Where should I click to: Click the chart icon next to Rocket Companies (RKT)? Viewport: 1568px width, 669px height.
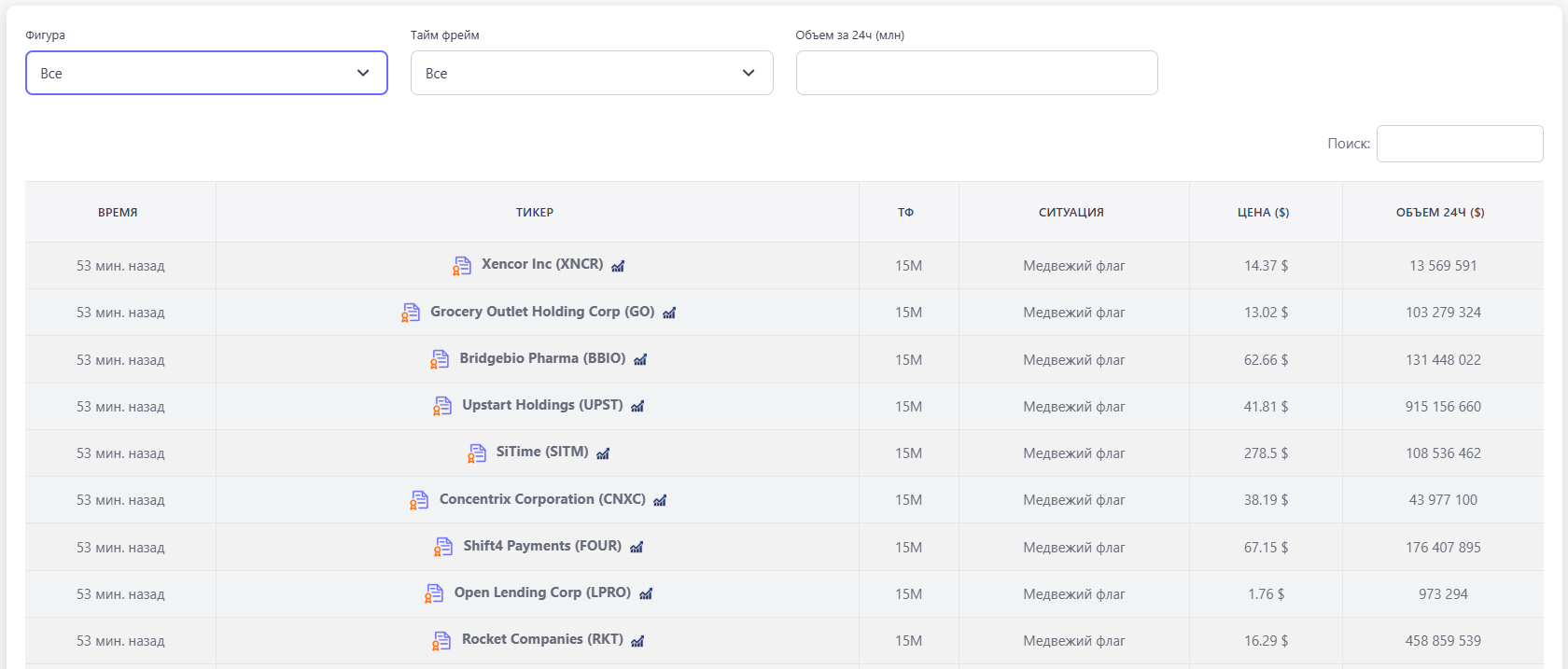coord(637,641)
